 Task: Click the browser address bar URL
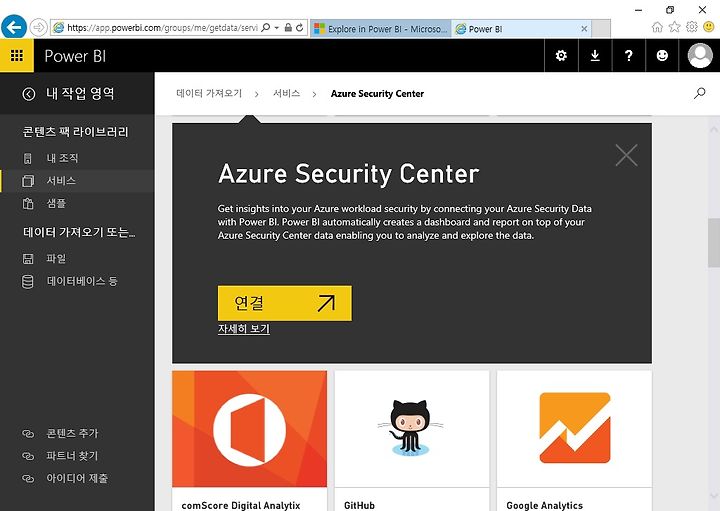click(162, 28)
